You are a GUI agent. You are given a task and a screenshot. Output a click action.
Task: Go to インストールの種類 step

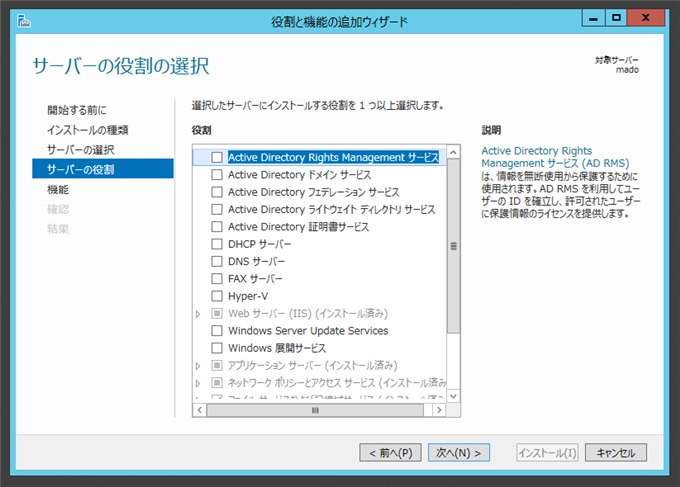pos(88,130)
